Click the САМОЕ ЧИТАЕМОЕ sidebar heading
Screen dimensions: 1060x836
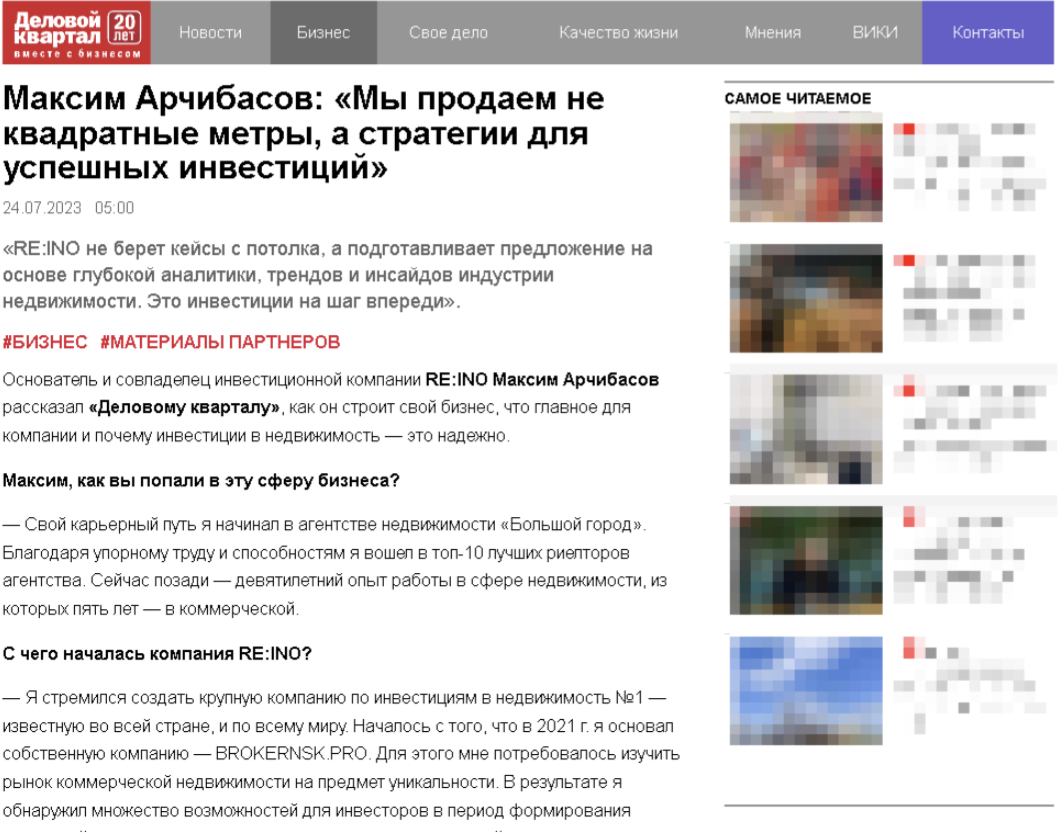tap(798, 99)
